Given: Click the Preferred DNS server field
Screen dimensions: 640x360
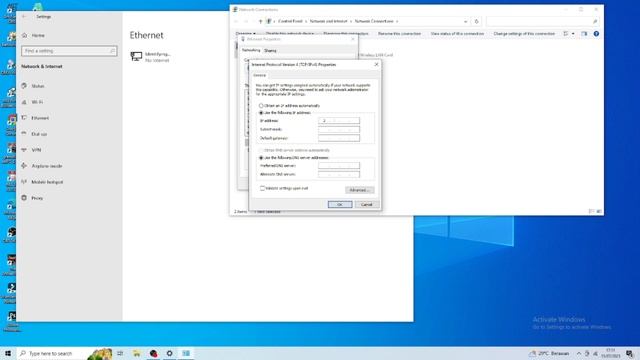Looking at the screenshot, I should tap(339, 166).
